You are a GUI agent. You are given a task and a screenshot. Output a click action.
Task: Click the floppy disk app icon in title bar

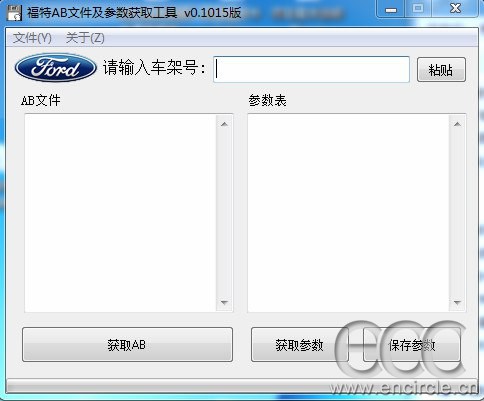click(x=14, y=13)
